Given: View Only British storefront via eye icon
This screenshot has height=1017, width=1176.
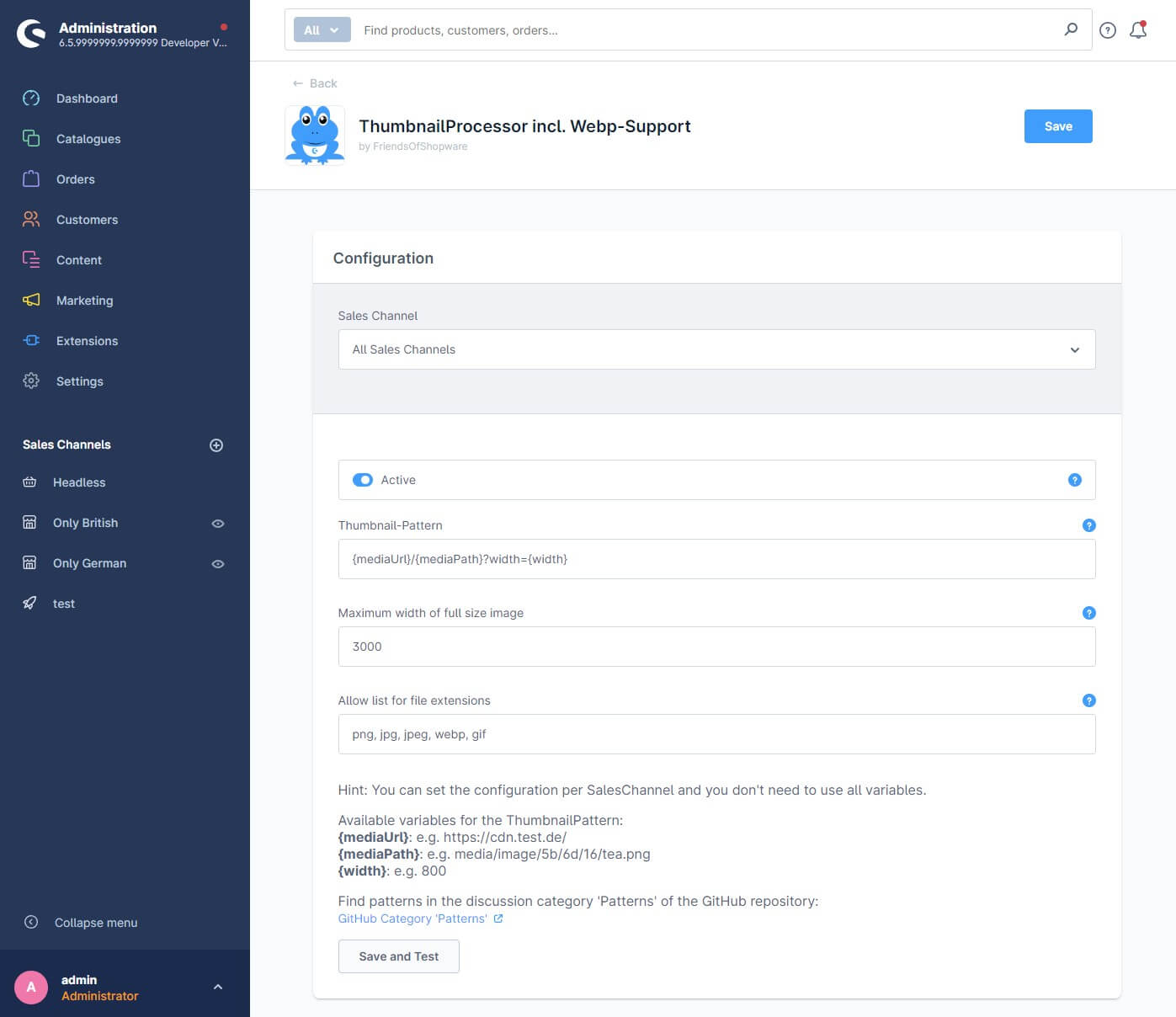Looking at the screenshot, I should point(218,524).
